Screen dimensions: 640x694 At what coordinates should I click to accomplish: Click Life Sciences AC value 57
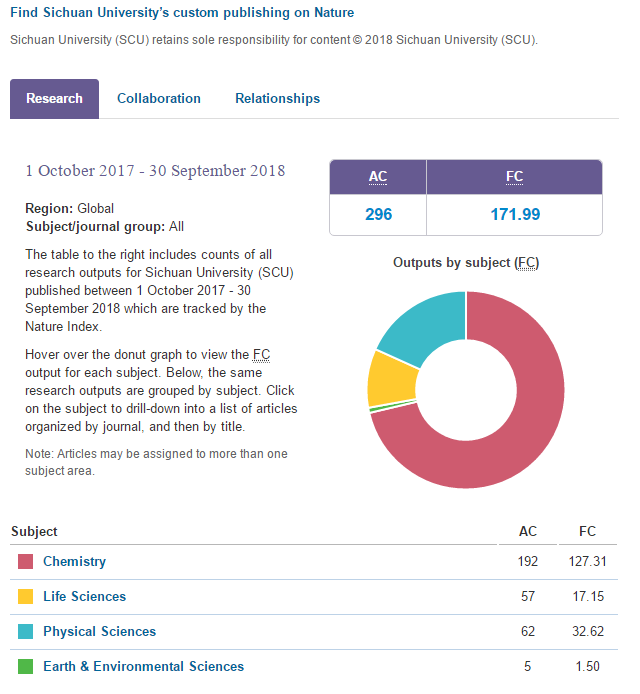click(528, 596)
